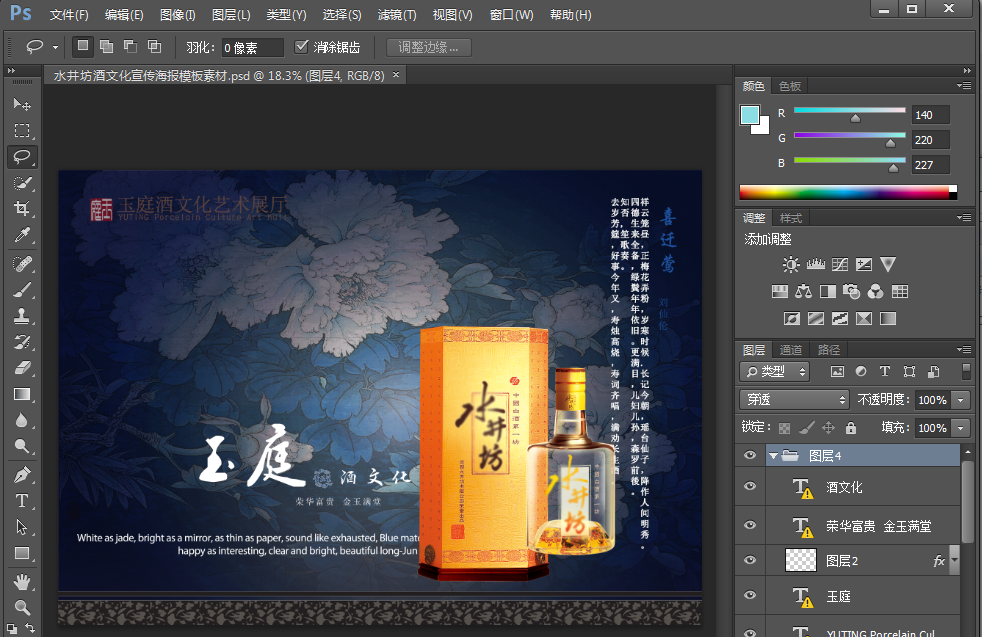Screen dimensions: 982x637
Task: Hide the 图层 2 layer
Action: [750, 561]
